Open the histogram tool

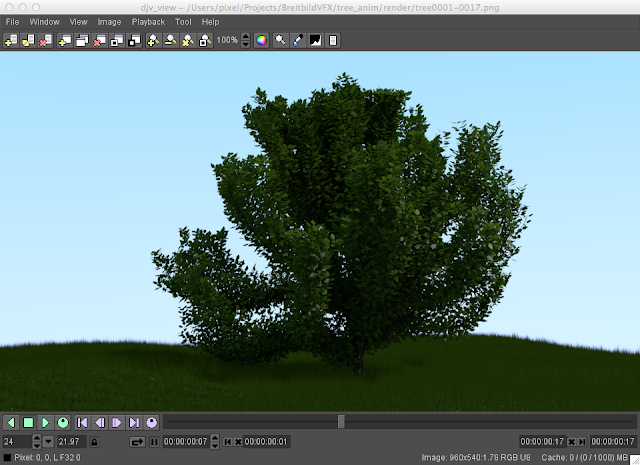(316, 40)
